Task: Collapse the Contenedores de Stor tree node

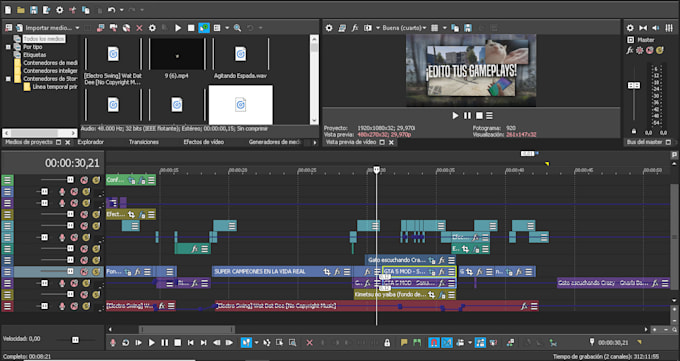Action: tap(8, 79)
